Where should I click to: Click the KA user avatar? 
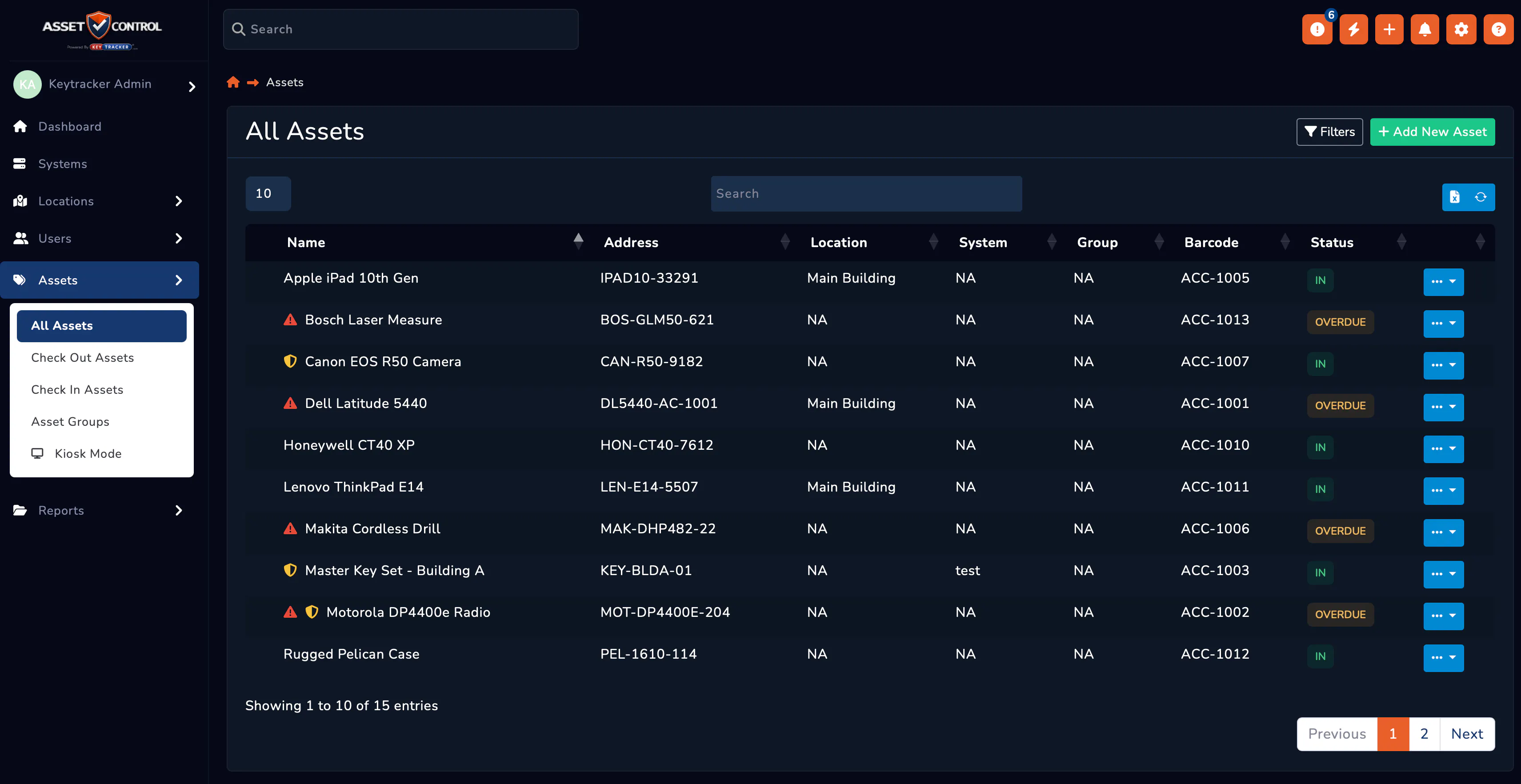click(x=27, y=84)
